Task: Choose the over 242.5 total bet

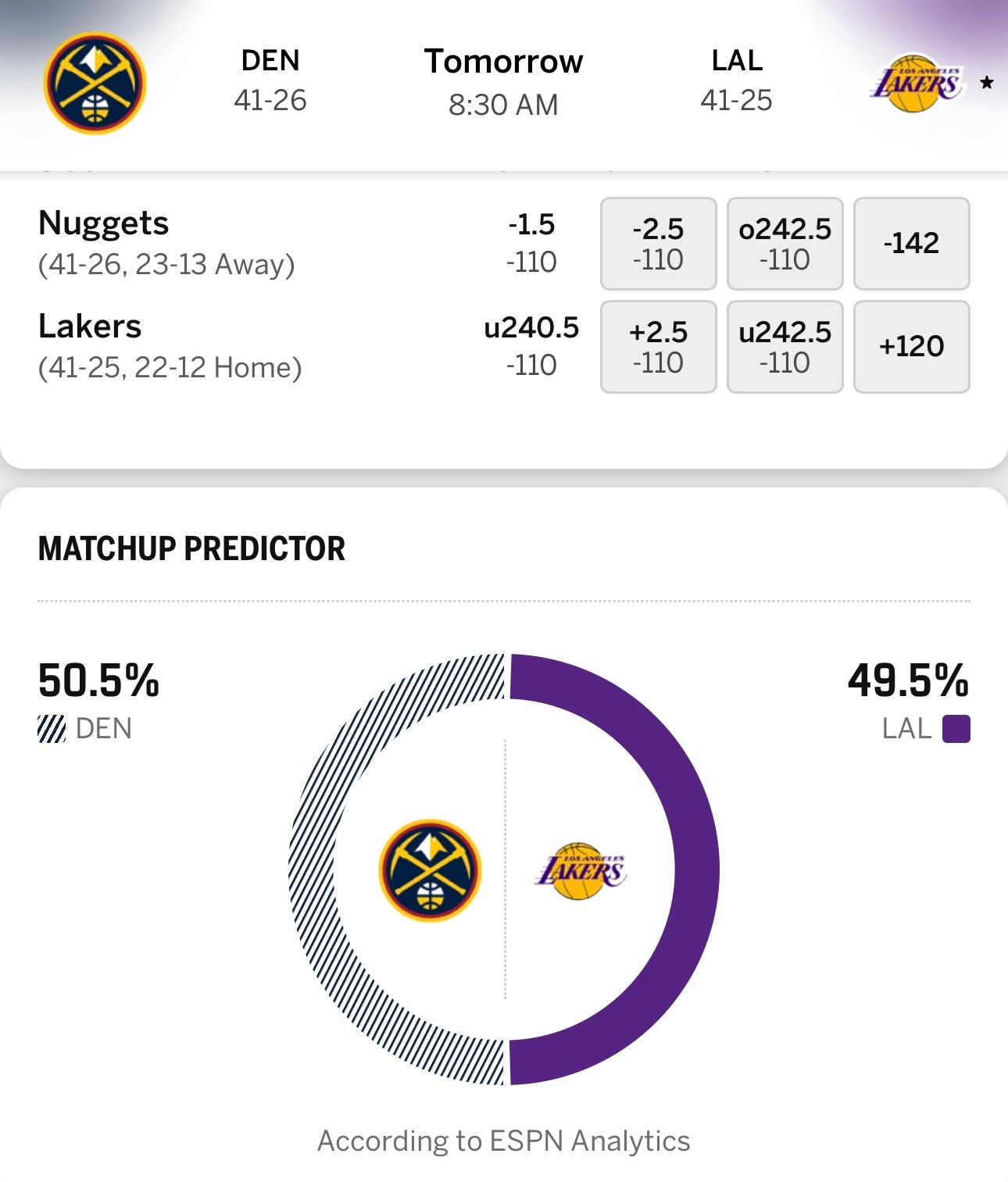Action: point(785,243)
